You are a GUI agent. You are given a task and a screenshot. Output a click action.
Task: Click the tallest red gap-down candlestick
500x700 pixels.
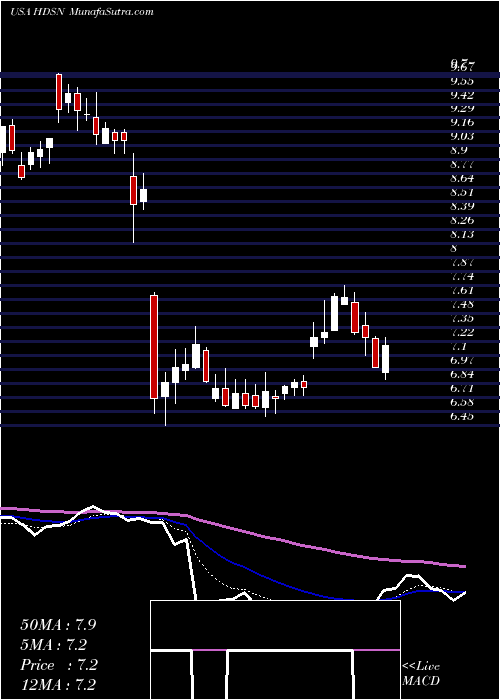coord(154,346)
